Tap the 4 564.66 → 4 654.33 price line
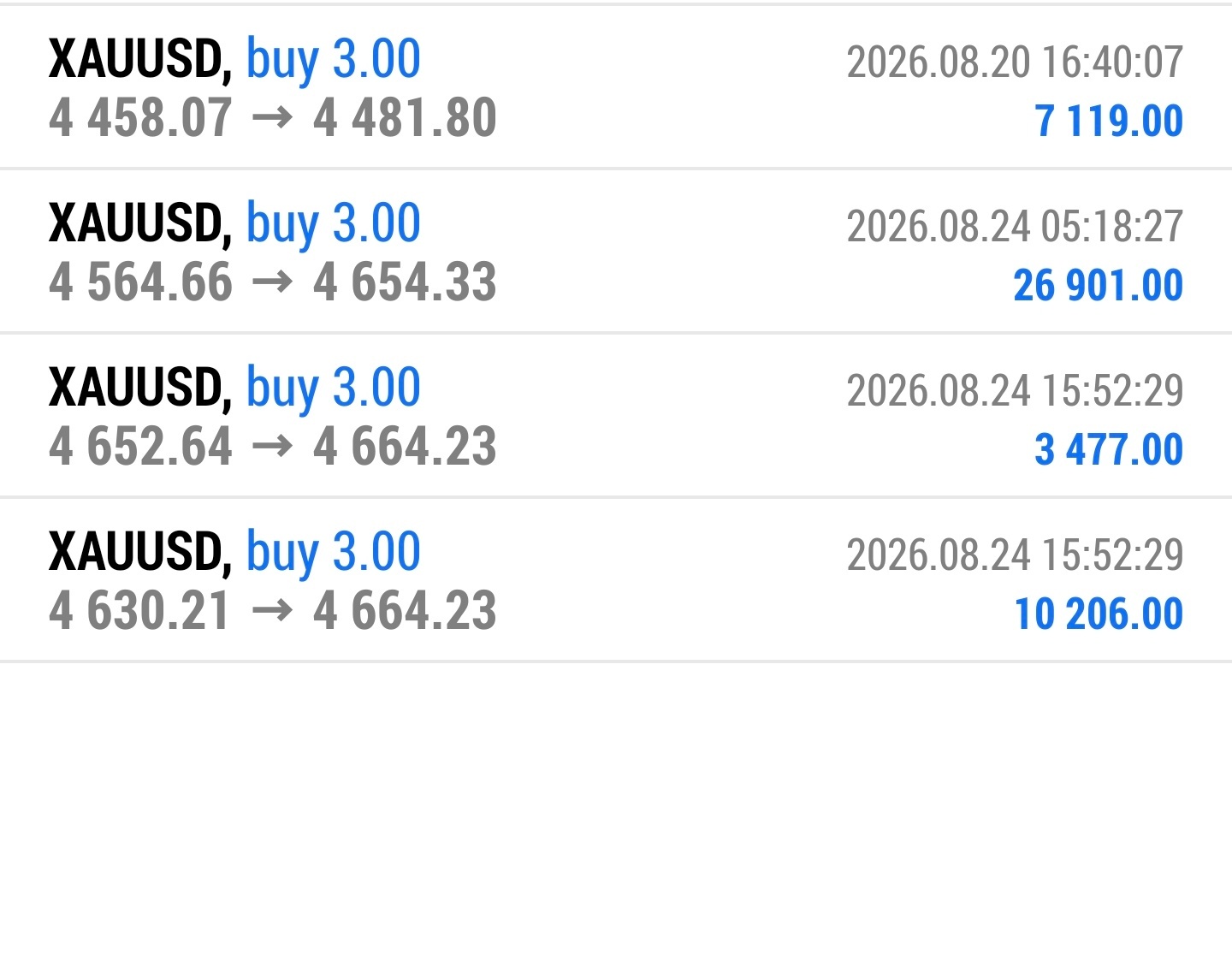Viewport: 1232px width, 961px height. pos(272,282)
